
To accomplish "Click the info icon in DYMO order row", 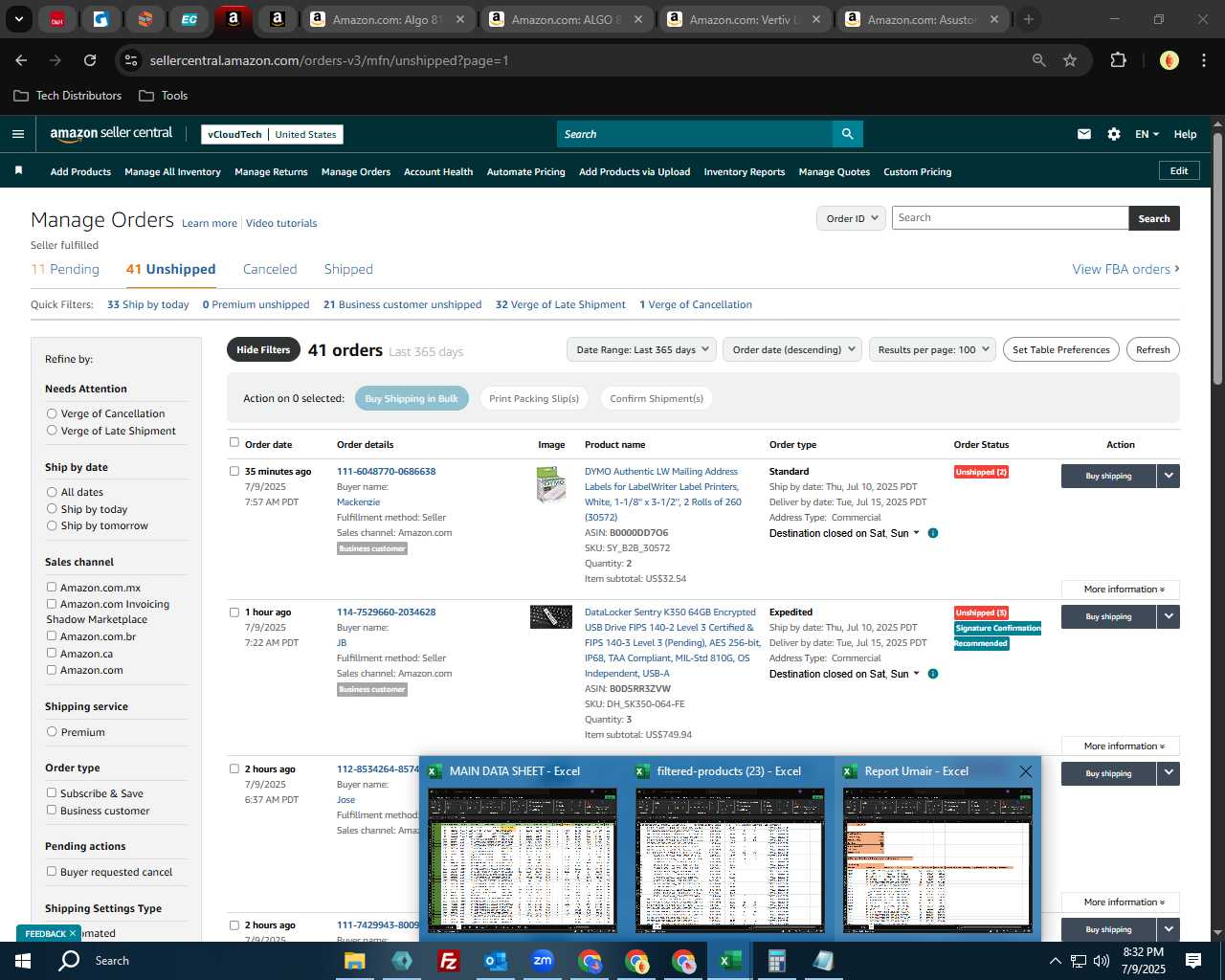I will 933,533.
